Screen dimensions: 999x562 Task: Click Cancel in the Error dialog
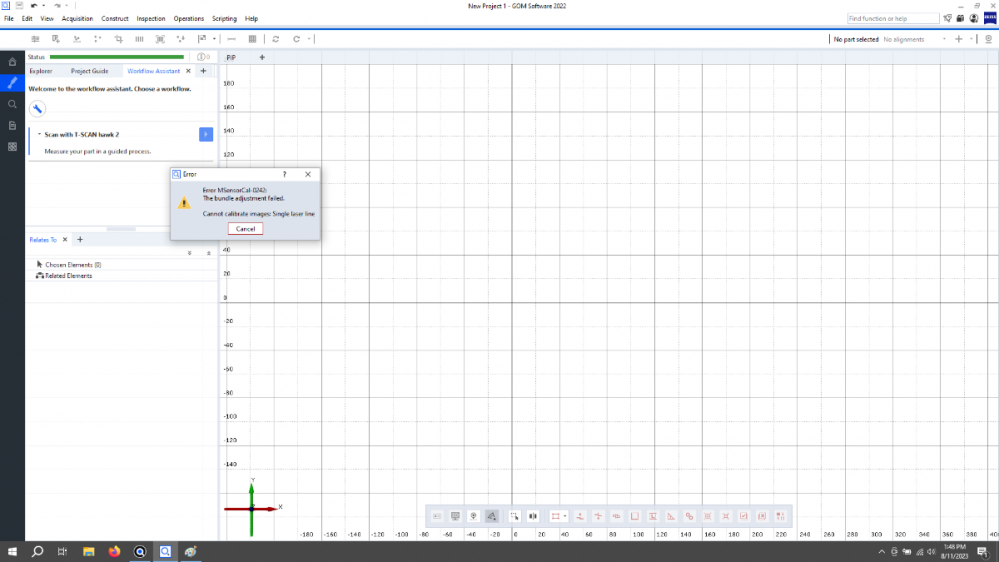tap(245, 229)
